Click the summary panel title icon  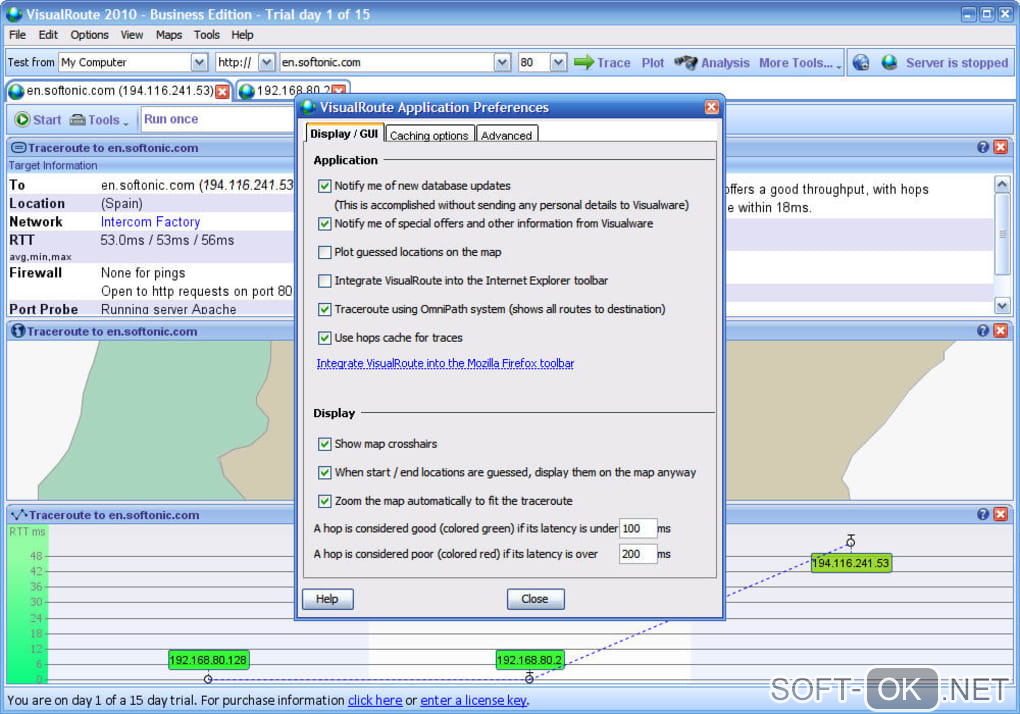click(x=19, y=148)
